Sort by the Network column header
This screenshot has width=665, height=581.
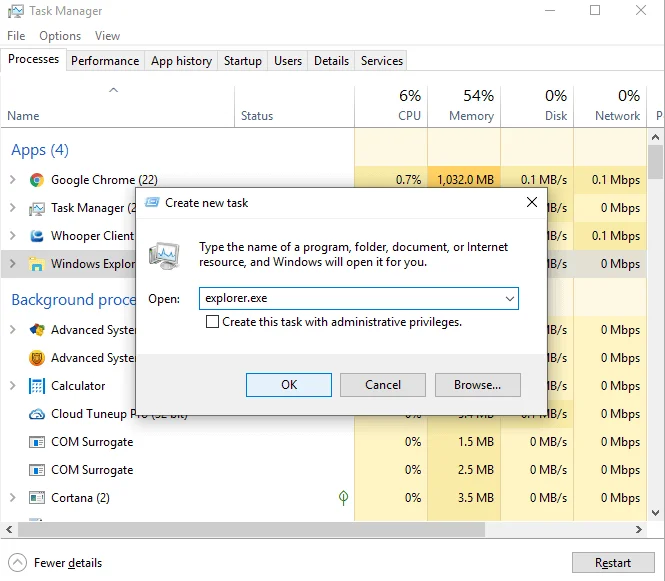pos(610,106)
